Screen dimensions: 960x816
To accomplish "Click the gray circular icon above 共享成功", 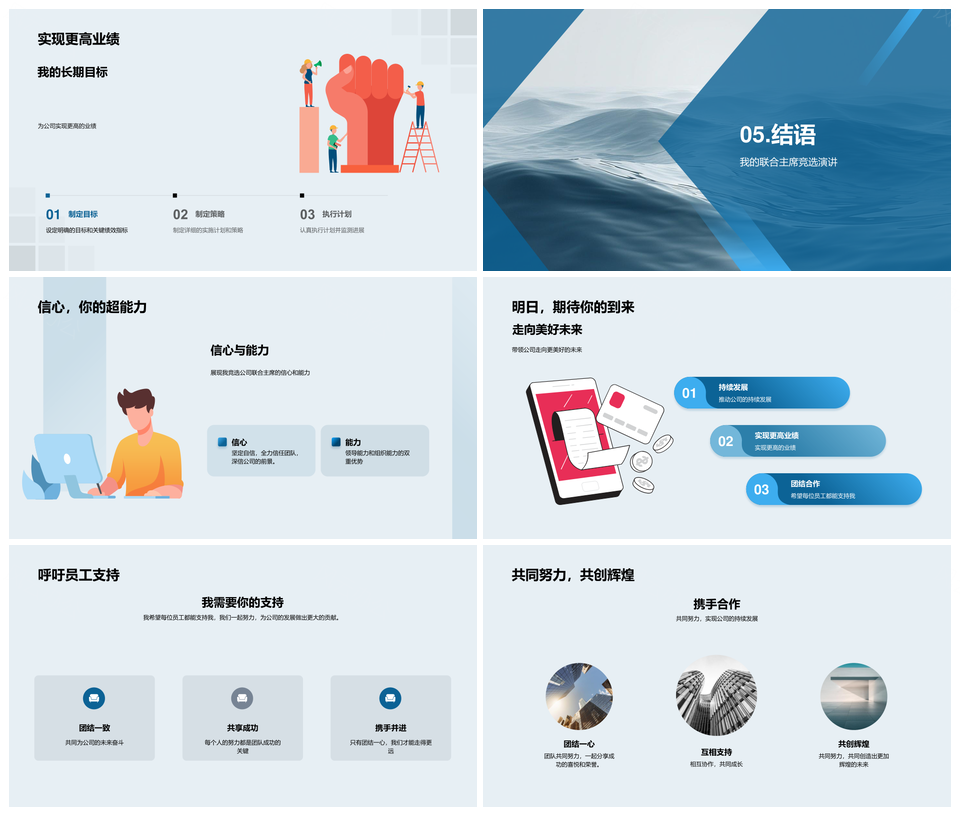I will tap(242, 698).
